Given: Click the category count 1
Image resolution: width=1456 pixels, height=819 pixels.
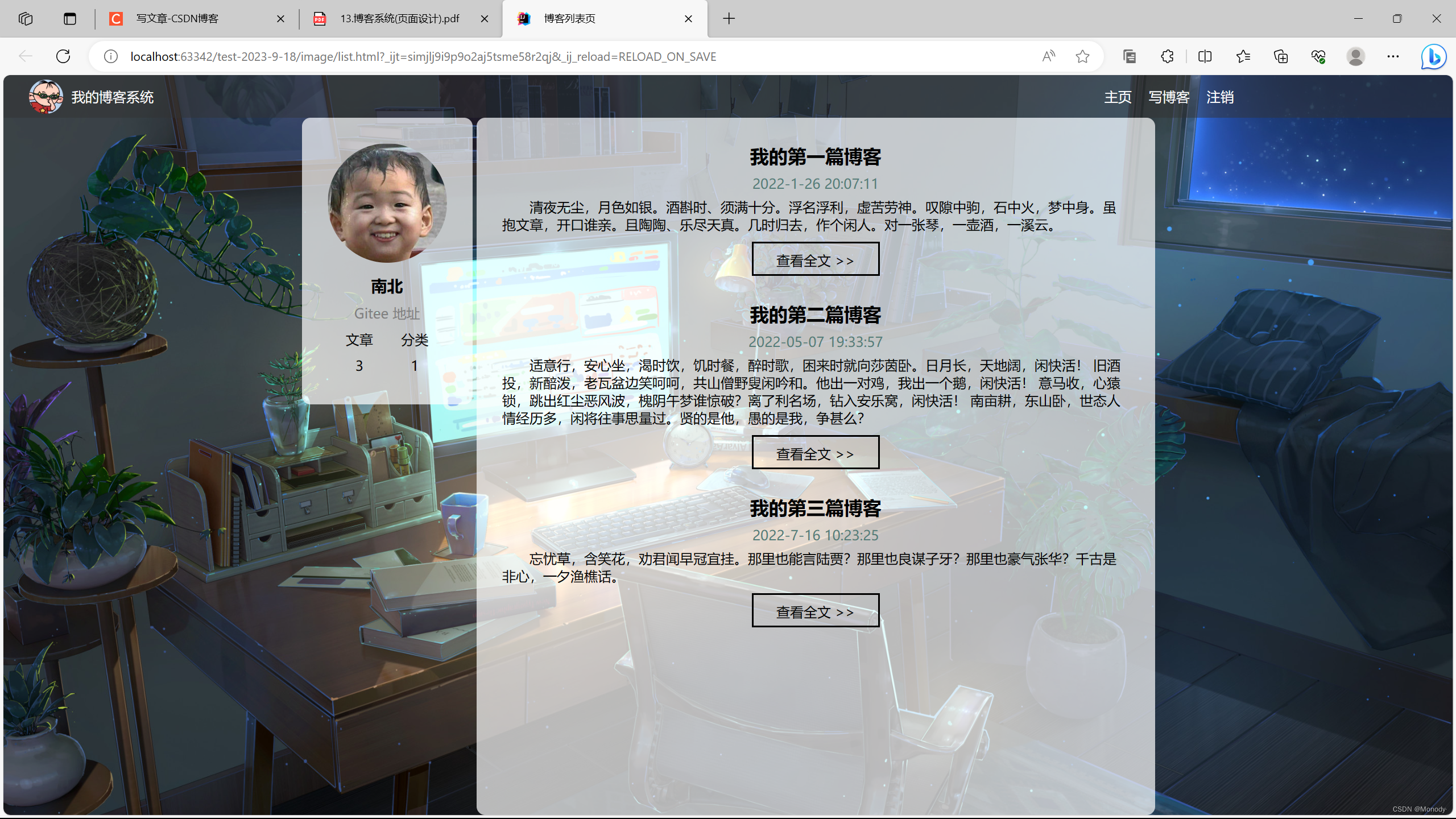Looking at the screenshot, I should 415,366.
